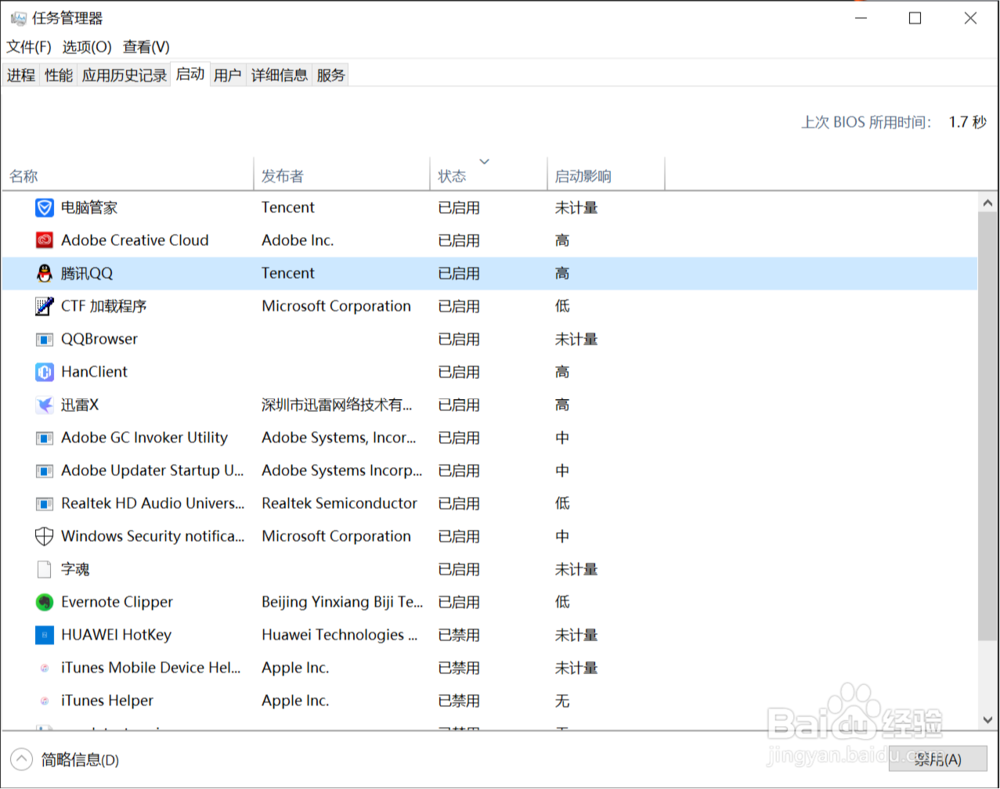
Task: Click 中 impact of Windows Security notification
Action: (x=562, y=536)
